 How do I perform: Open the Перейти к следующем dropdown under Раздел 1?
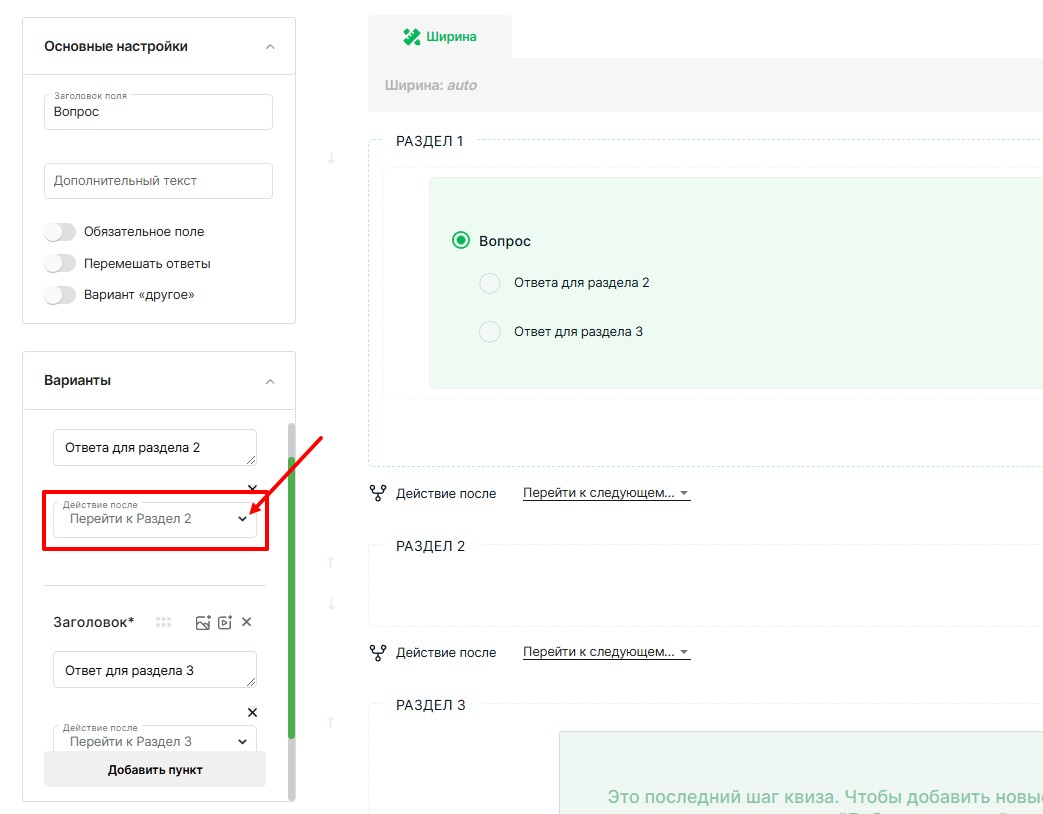pos(606,493)
